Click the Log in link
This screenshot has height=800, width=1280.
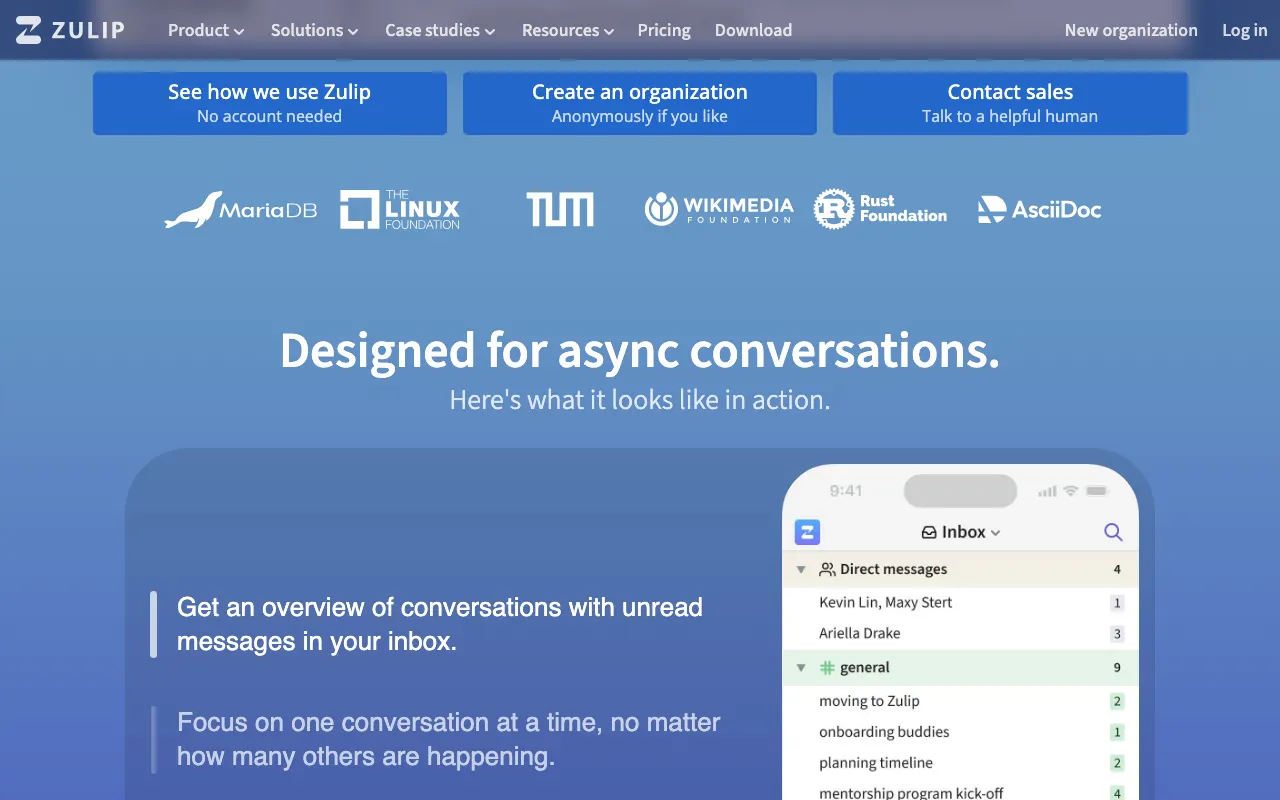pyautogui.click(x=1244, y=30)
